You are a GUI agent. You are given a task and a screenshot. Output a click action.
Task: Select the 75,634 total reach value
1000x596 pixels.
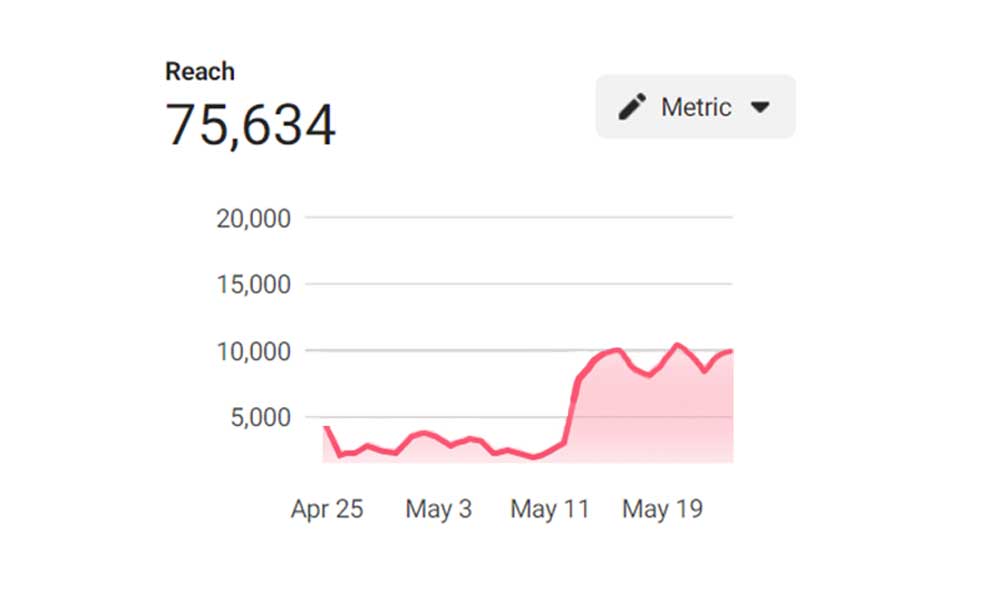[x=250, y=125]
